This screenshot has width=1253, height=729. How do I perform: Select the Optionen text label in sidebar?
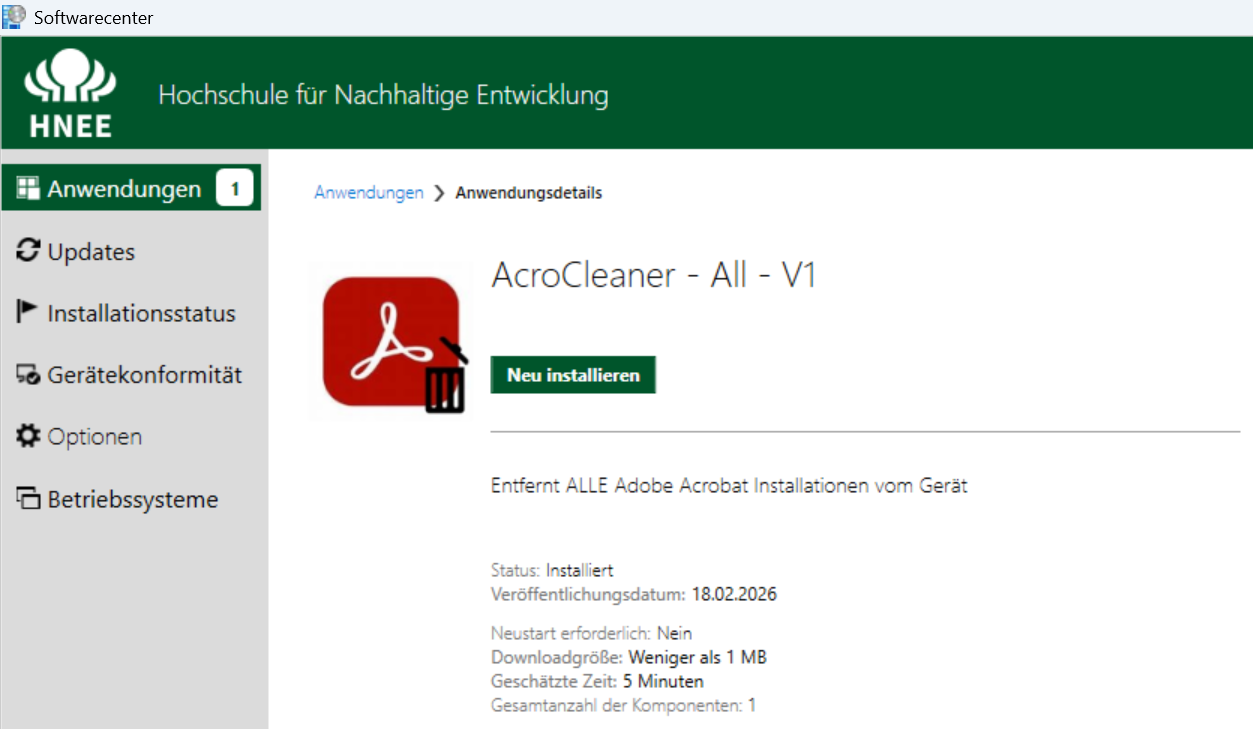95,437
